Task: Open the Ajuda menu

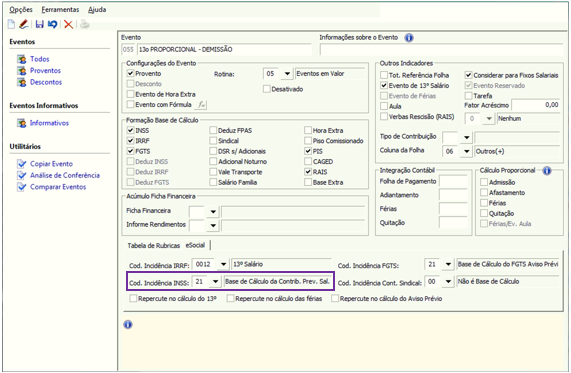Action: tap(97, 10)
